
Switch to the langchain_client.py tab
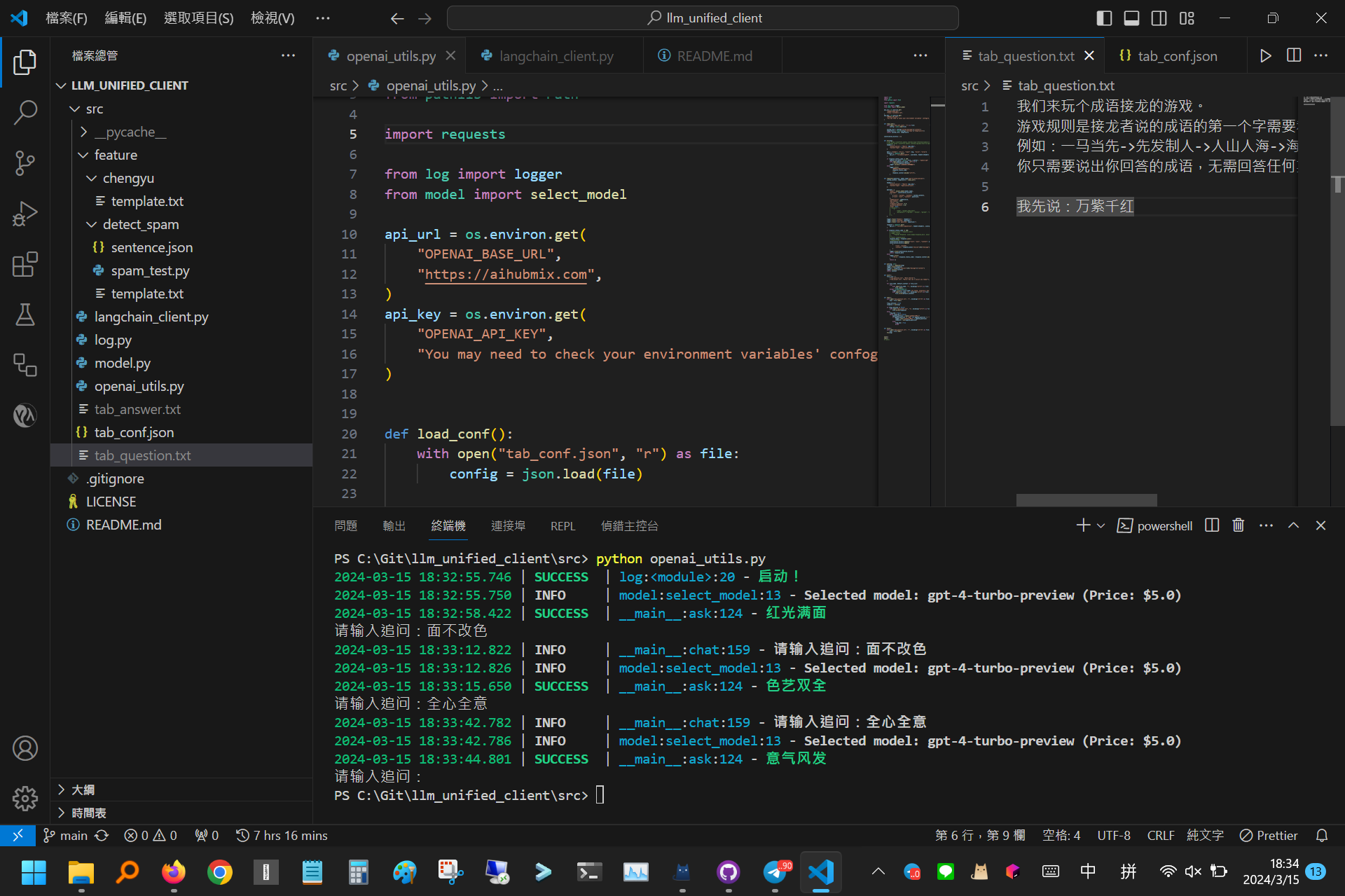(x=556, y=56)
